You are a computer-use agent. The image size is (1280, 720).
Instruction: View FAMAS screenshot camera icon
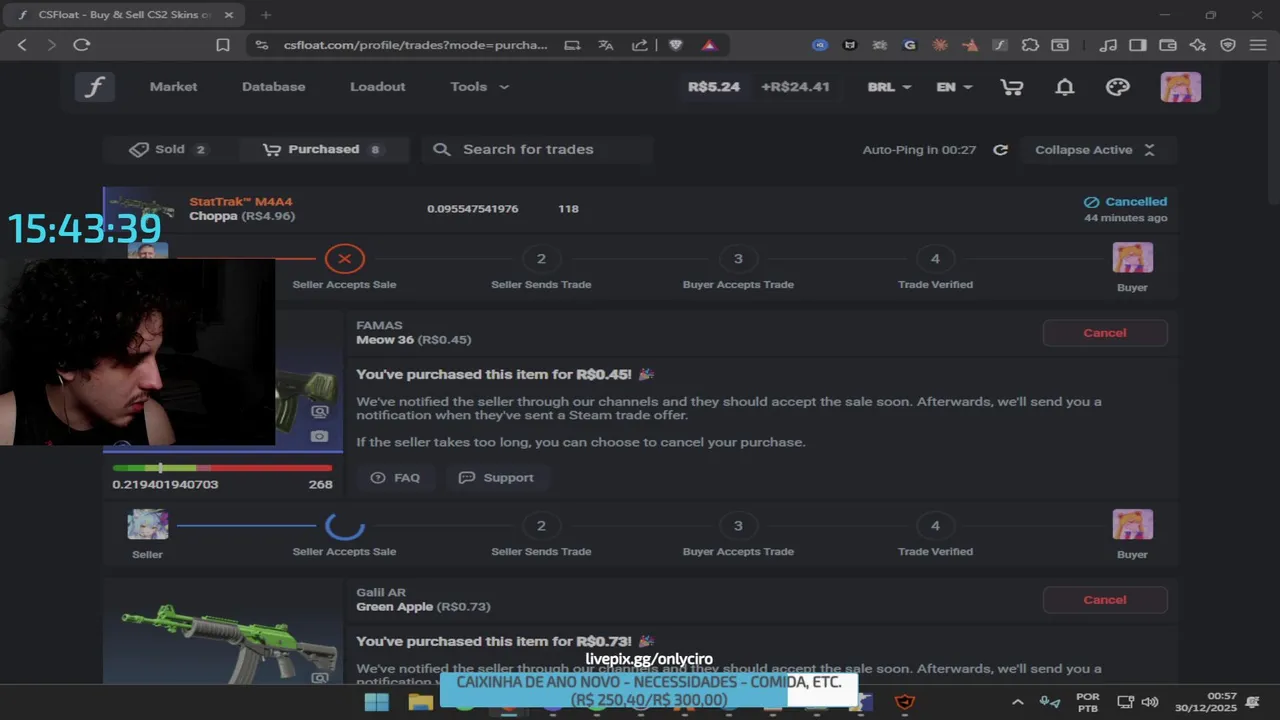coord(319,436)
